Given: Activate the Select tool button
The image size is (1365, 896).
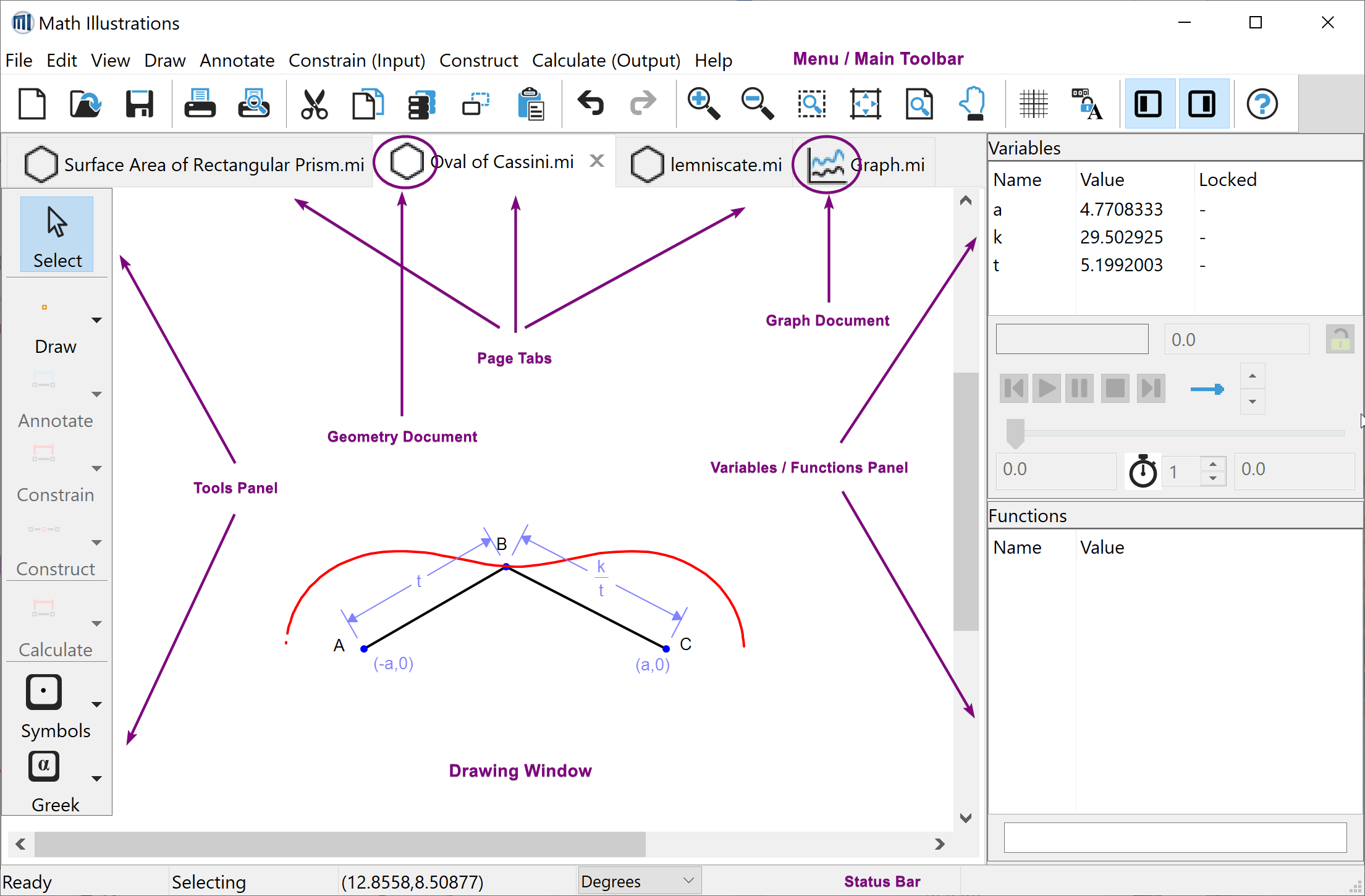Looking at the screenshot, I should [57, 234].
